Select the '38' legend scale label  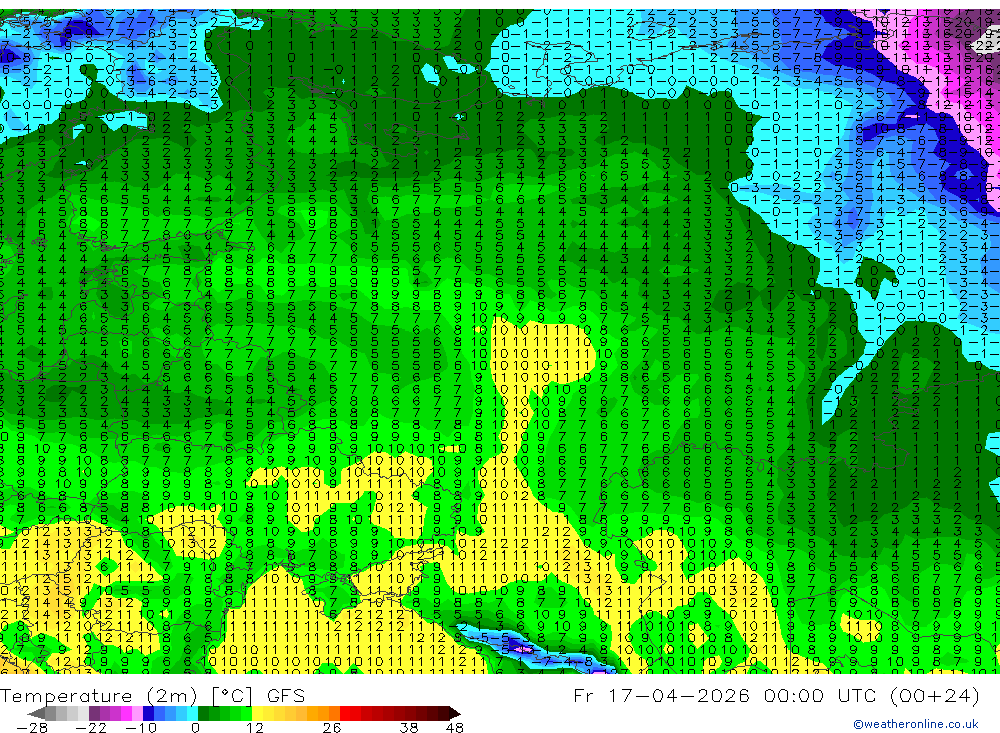[x=408, y=727]
